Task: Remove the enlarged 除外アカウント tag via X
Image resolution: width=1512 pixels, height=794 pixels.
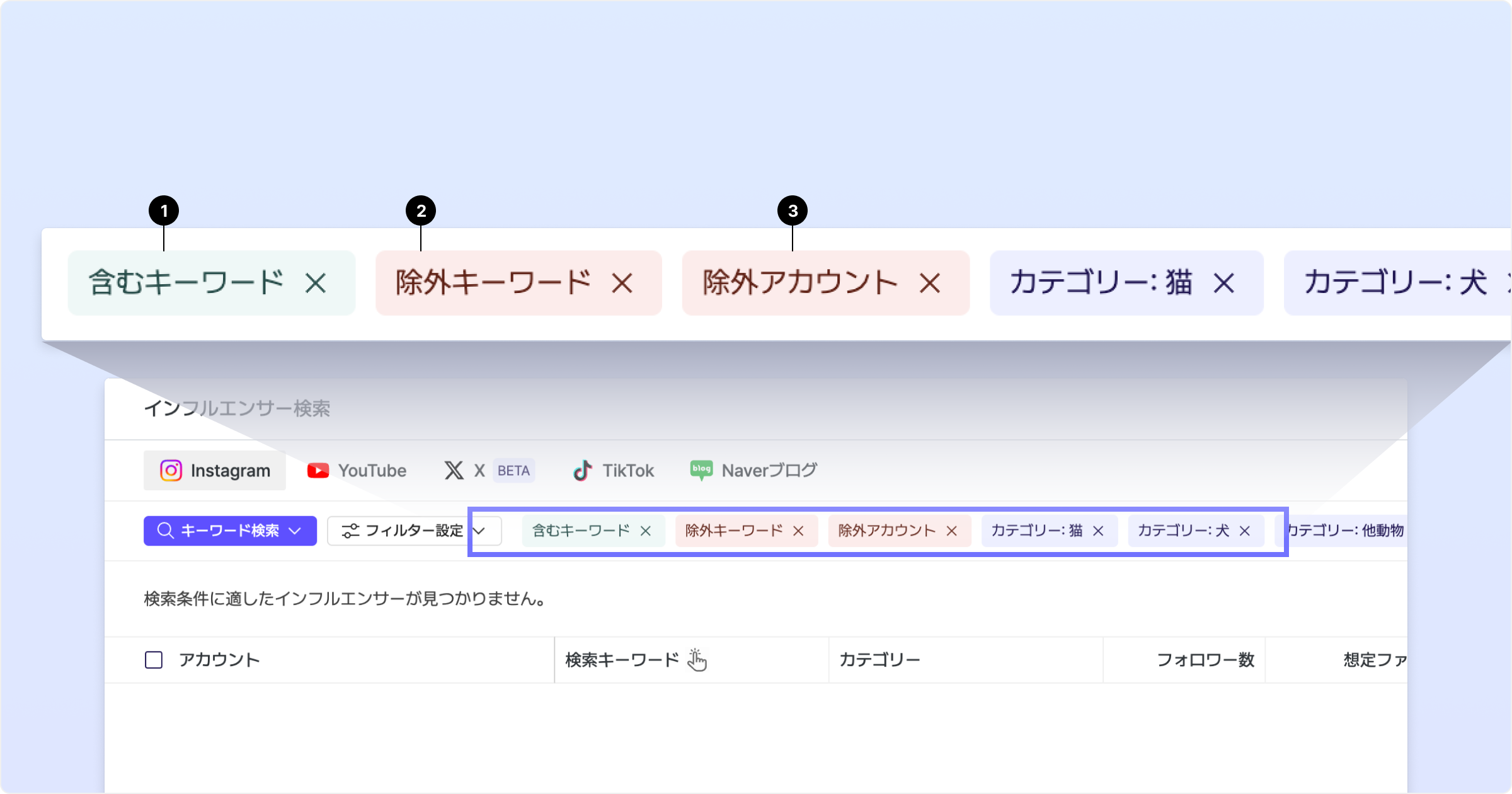Action: pyautogui.click(x=930, y=283)
